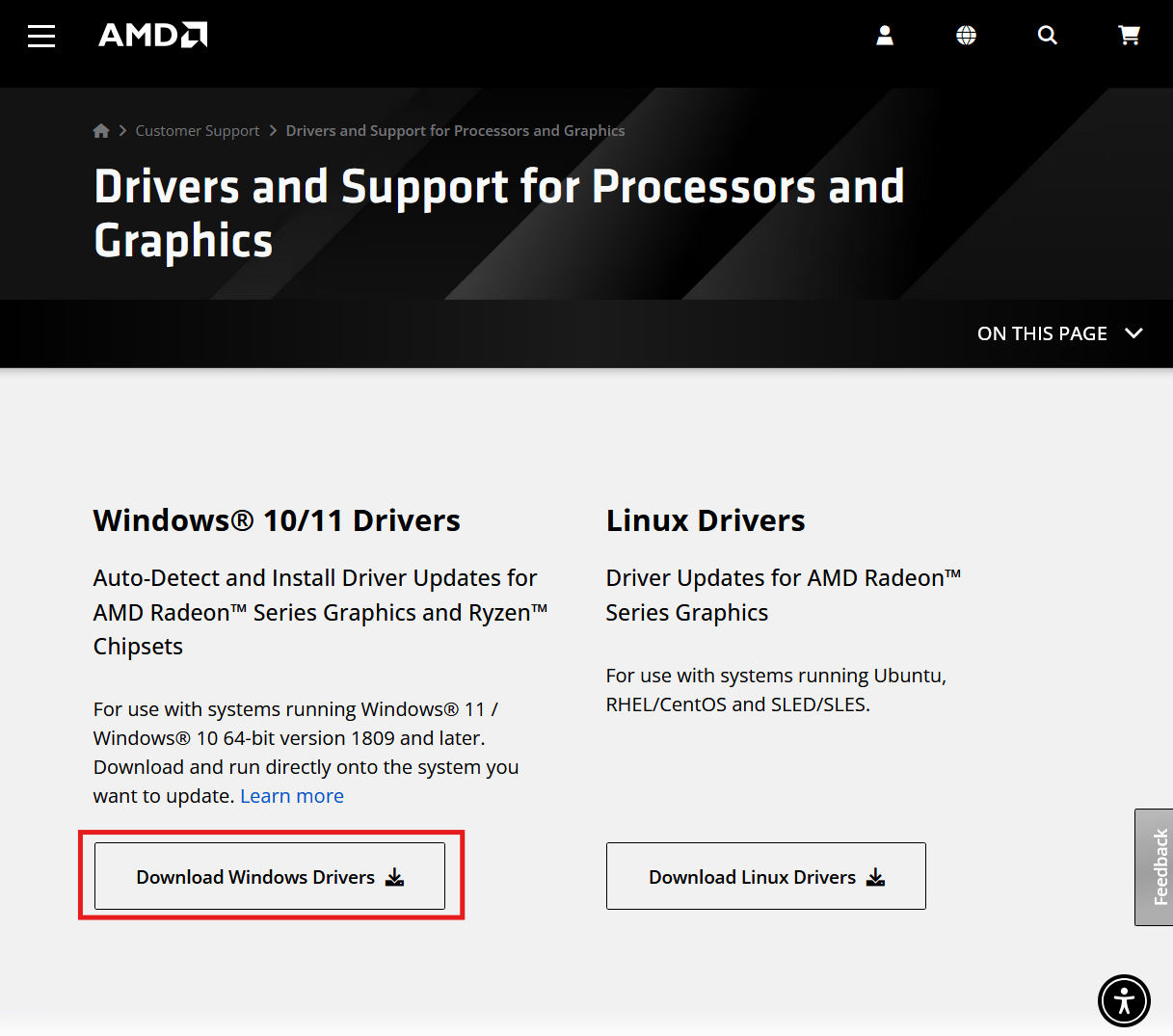This screenshot has width=1173, height=1036.
Task: Open the Customer Support breadcrumb link
Action: pyautogui.click(x=197, y=130)
